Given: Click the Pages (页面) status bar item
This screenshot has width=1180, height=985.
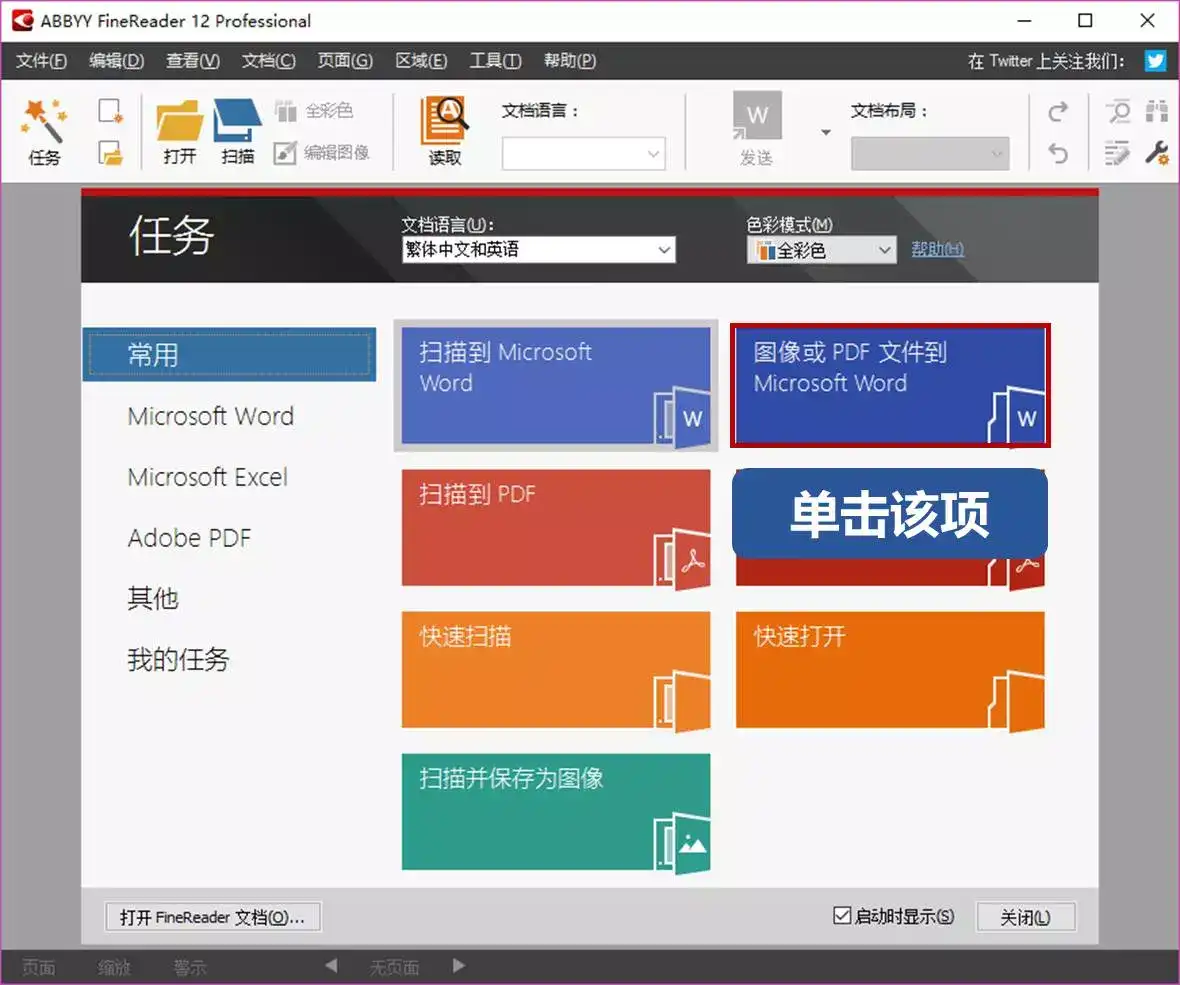Looking at the screenshot, I should 38,967.
